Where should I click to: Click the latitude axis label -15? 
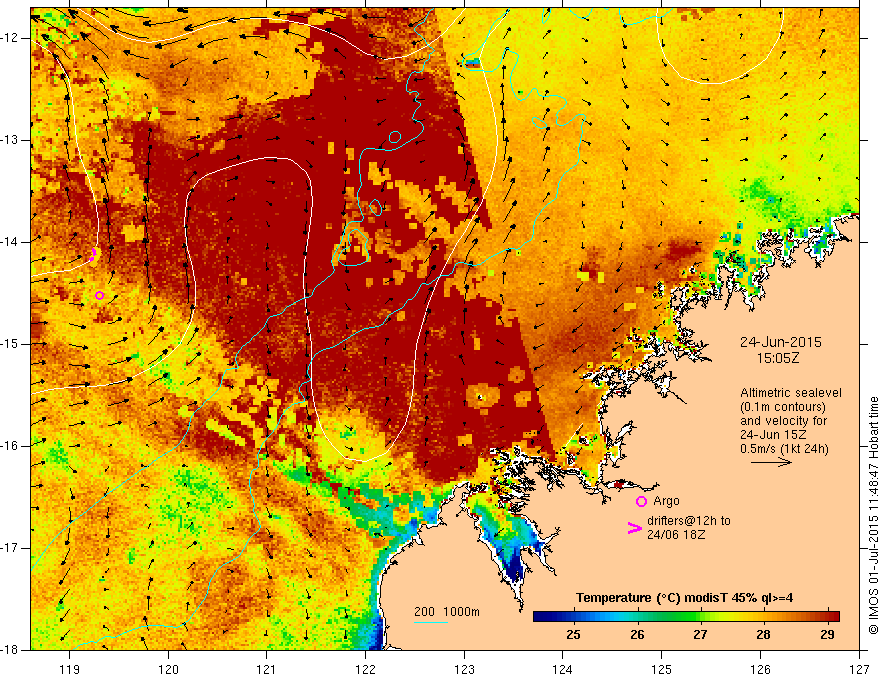click(10, 344)
